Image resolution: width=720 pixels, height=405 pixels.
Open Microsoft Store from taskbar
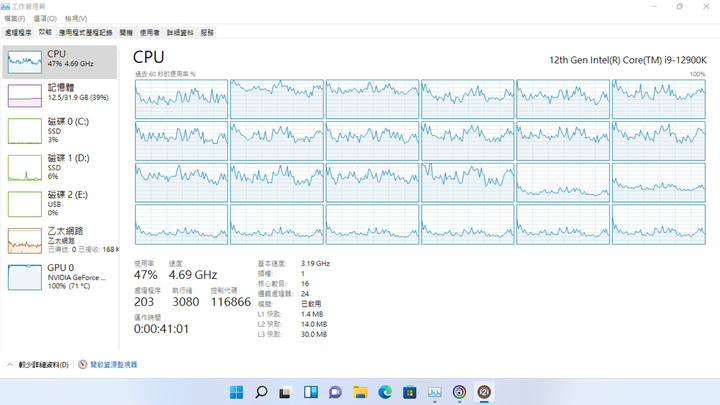click(410, 392)
